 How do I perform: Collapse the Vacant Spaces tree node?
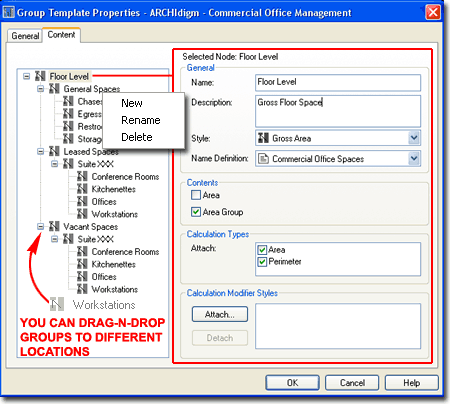(40, 227)
